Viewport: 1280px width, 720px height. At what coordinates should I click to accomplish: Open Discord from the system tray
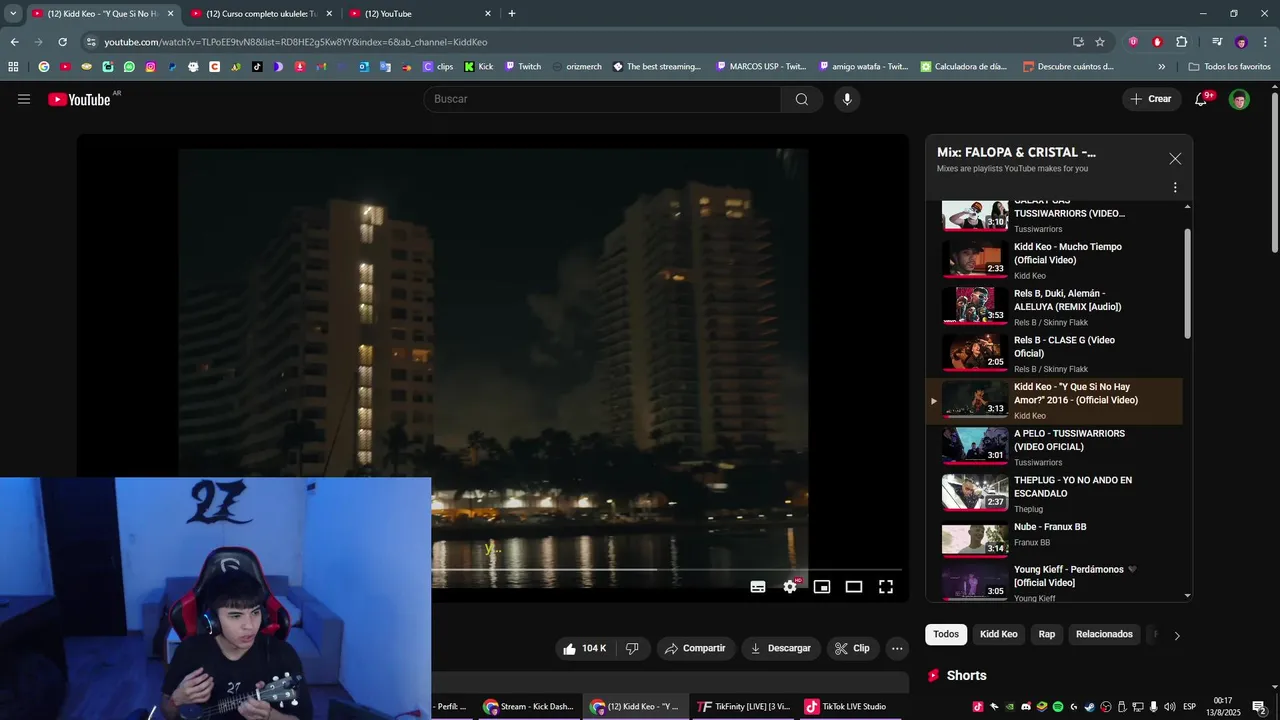point(1026,707)
